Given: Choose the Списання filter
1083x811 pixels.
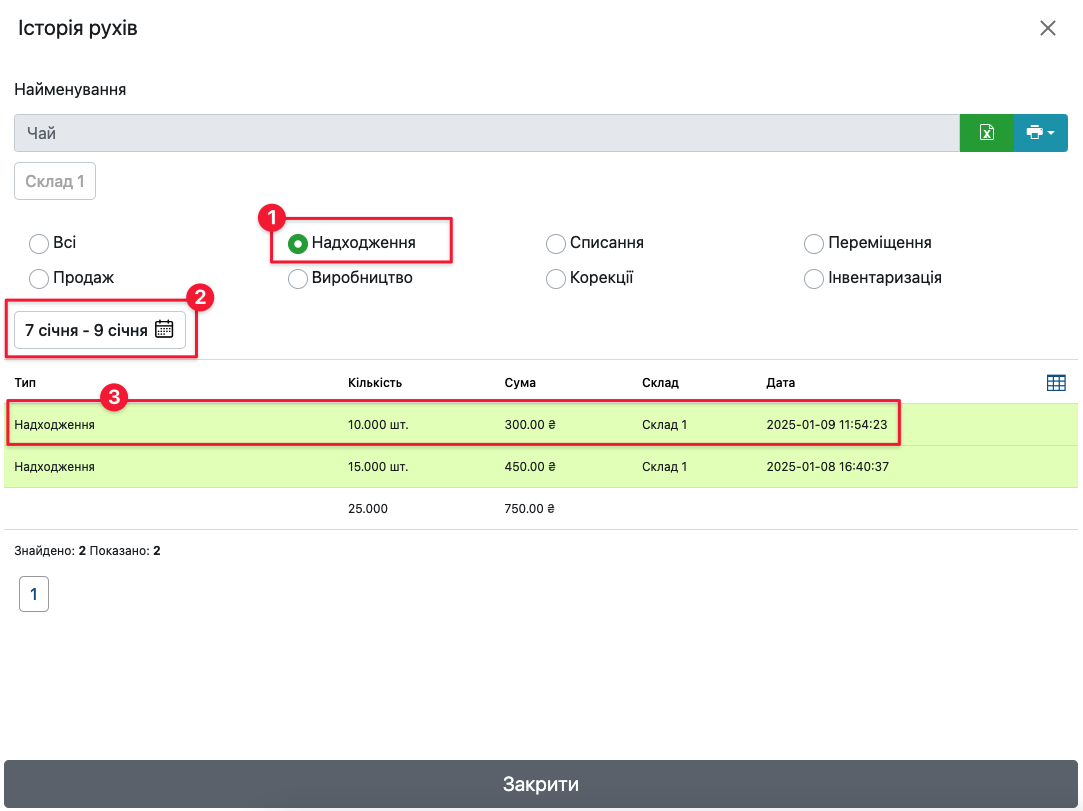Looking at the screenshot, I should click(556, 244).
